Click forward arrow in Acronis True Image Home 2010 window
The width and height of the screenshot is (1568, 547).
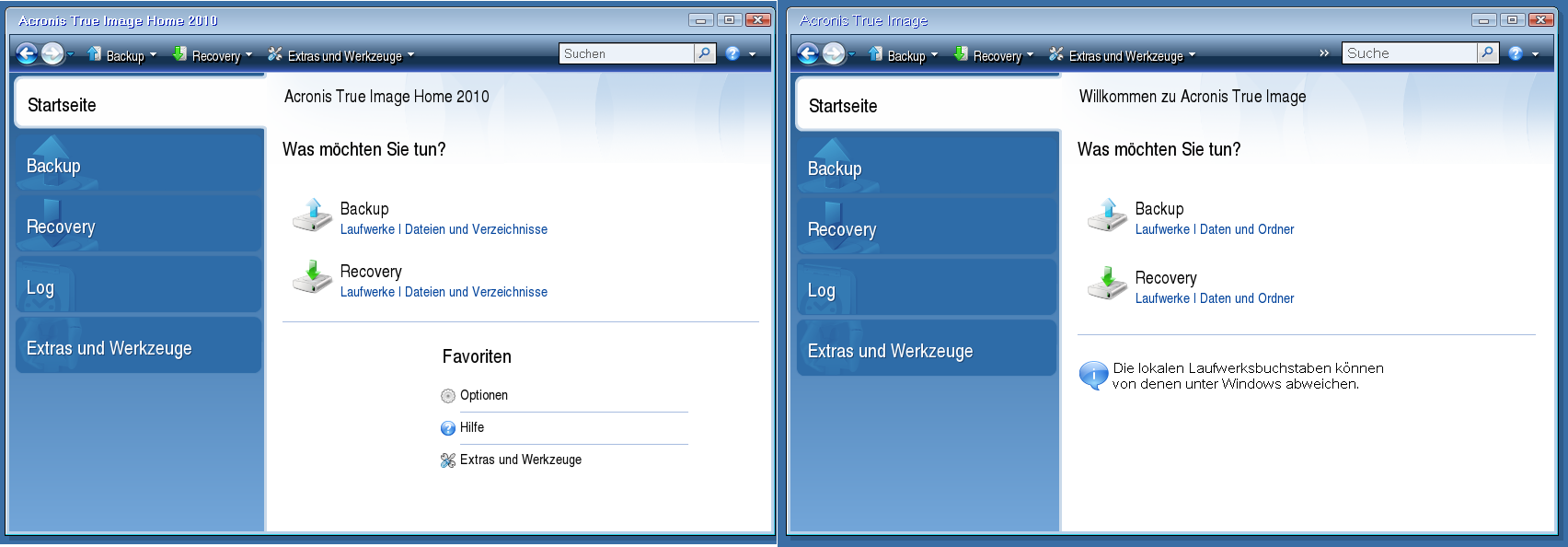(52, 54)
